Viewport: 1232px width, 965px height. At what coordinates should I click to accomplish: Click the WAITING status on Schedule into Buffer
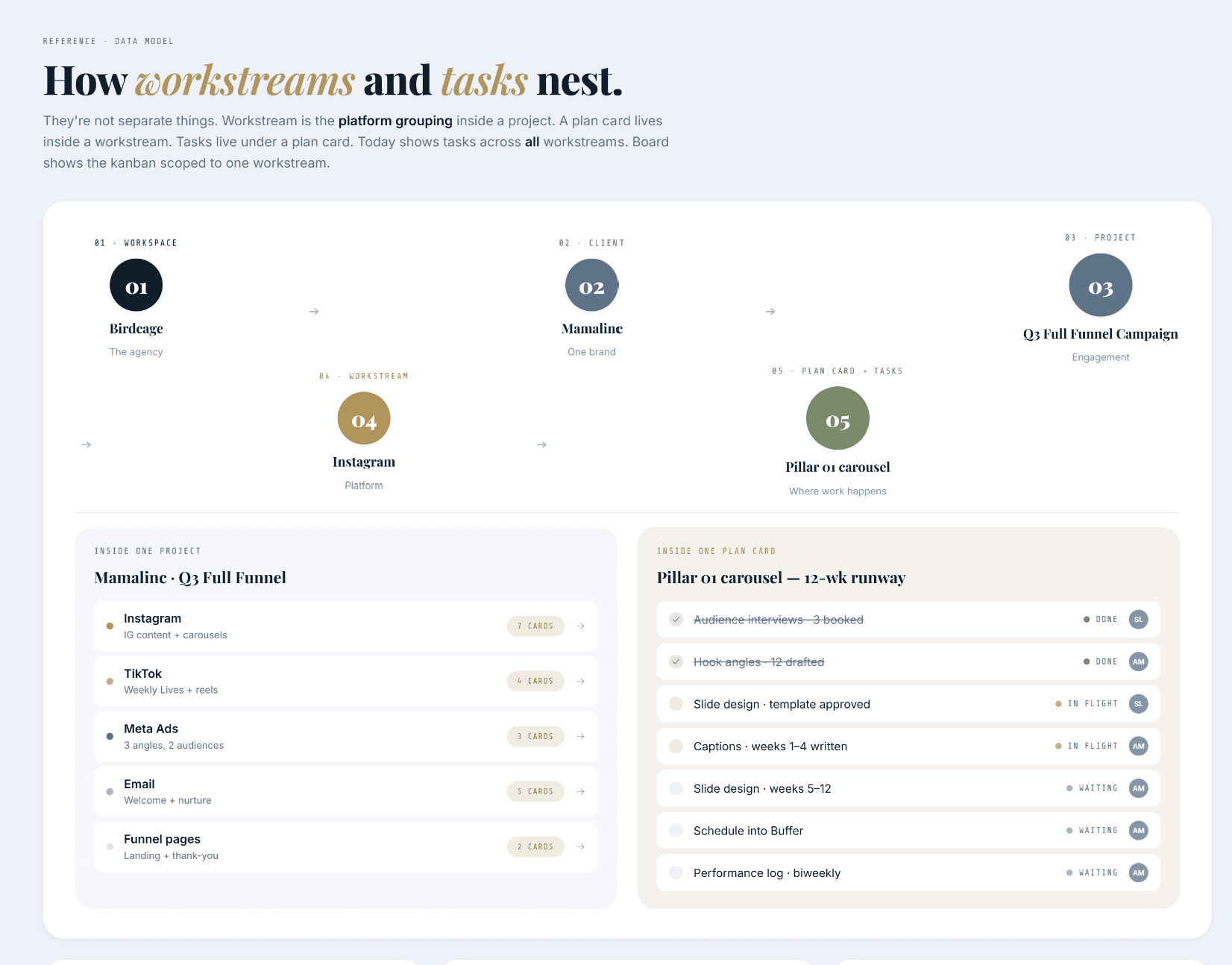tap(1092, 830)
